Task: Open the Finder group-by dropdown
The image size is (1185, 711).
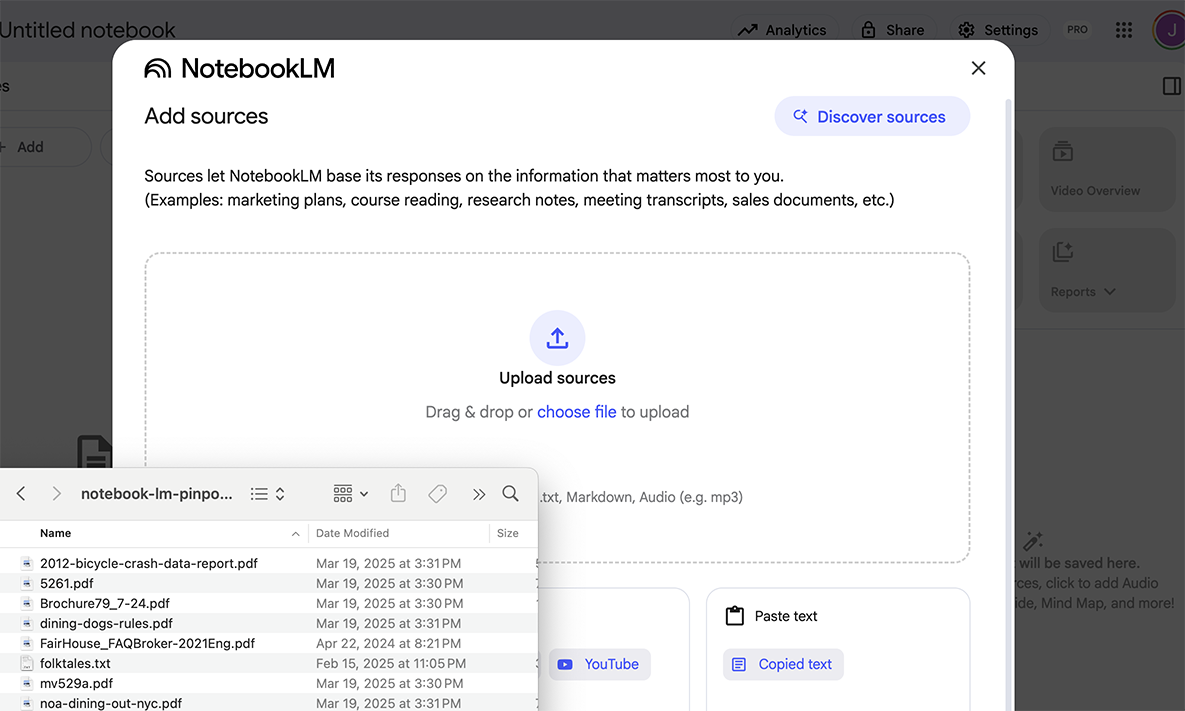Action: [350, 494]
